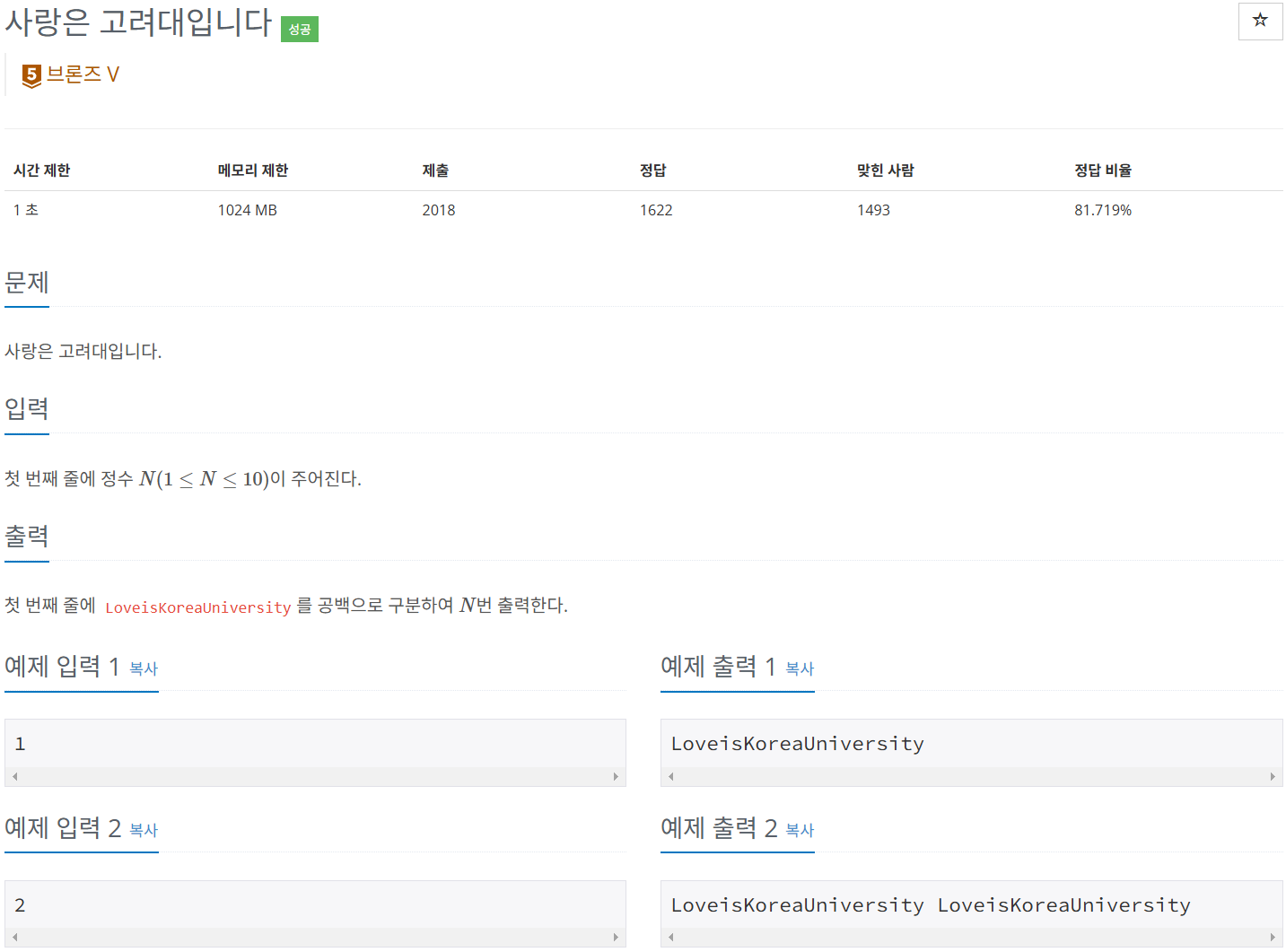Image resolution: width=1286 pixels, height=952 pixels.
Task: Copy sample output 2 via 복사 link
Action: coord(800,830)
